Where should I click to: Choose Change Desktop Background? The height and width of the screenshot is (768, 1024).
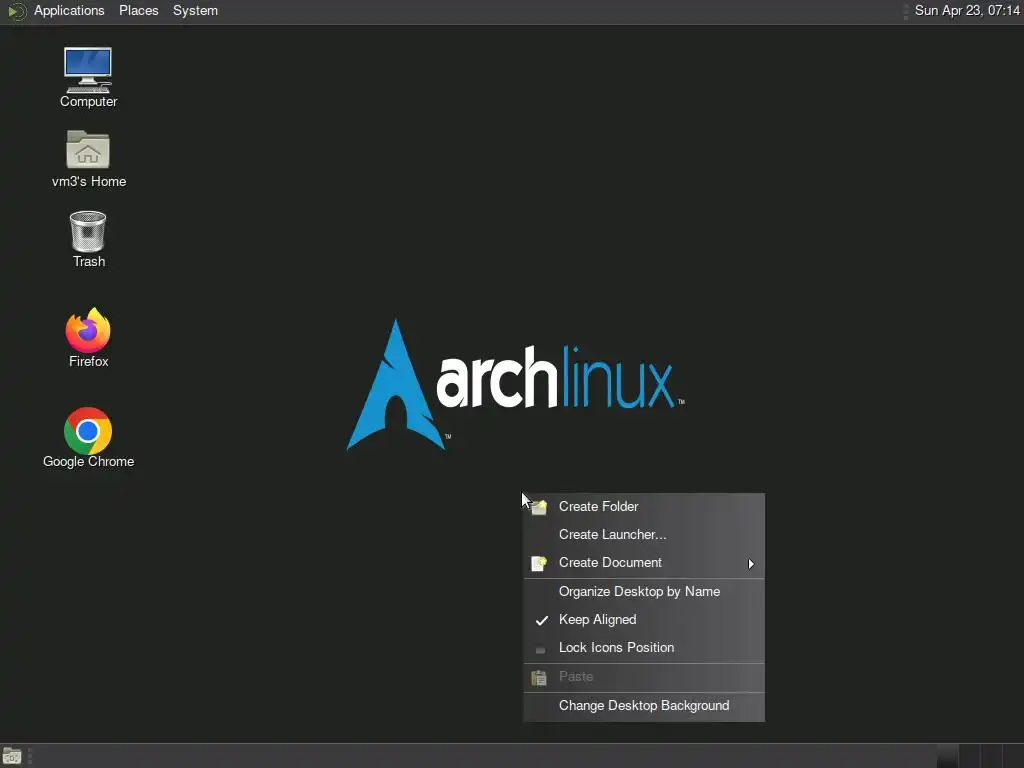click(x=644, y=706)
